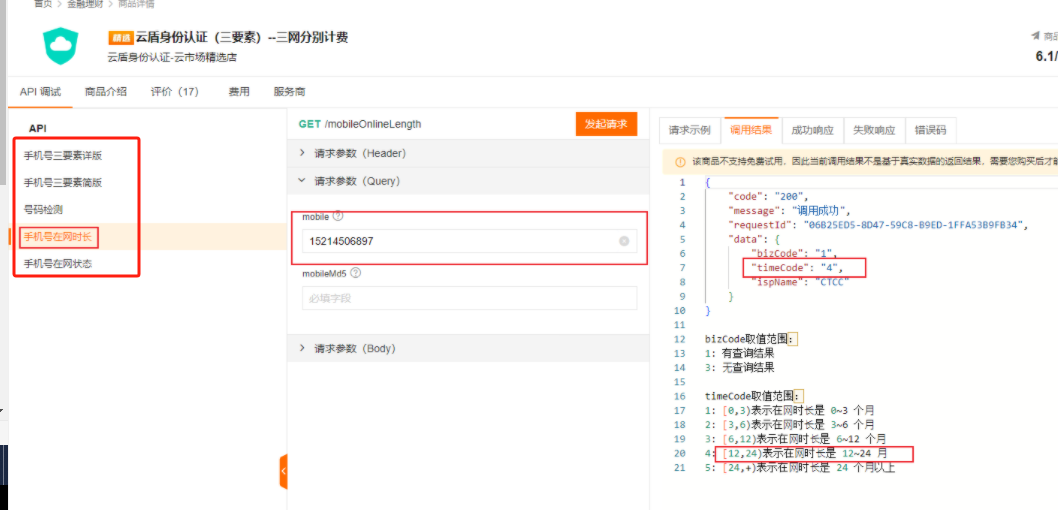
Task: Click the bizCode取值范围 heading line
Action: click(750, 339)
